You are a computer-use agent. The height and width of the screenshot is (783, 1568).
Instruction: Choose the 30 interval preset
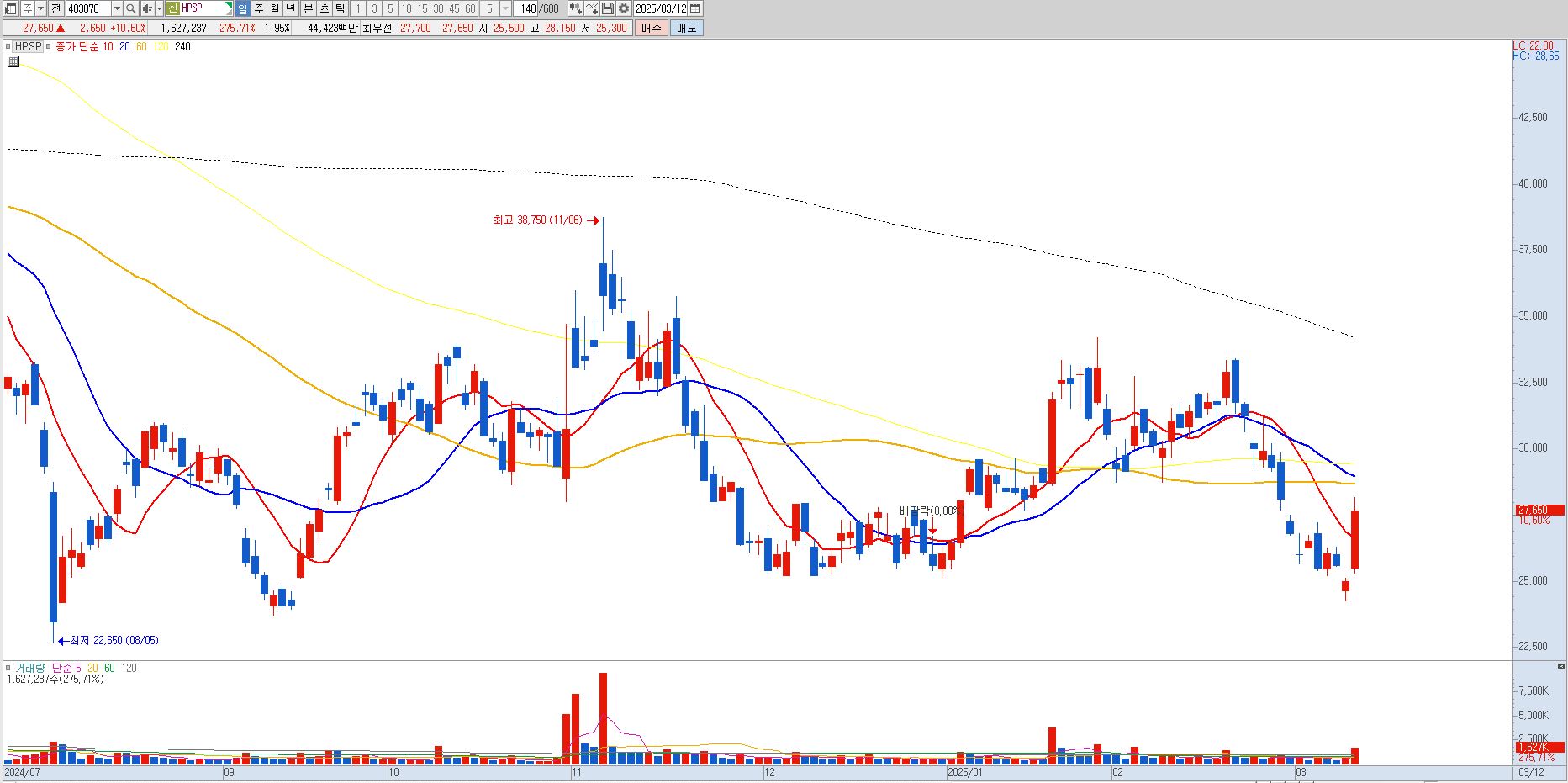438,8
